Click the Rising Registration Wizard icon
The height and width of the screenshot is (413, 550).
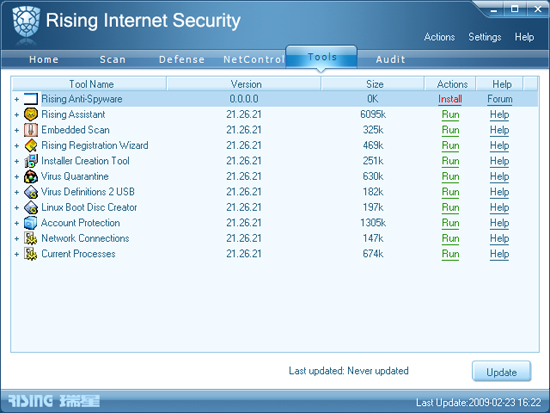31,145
